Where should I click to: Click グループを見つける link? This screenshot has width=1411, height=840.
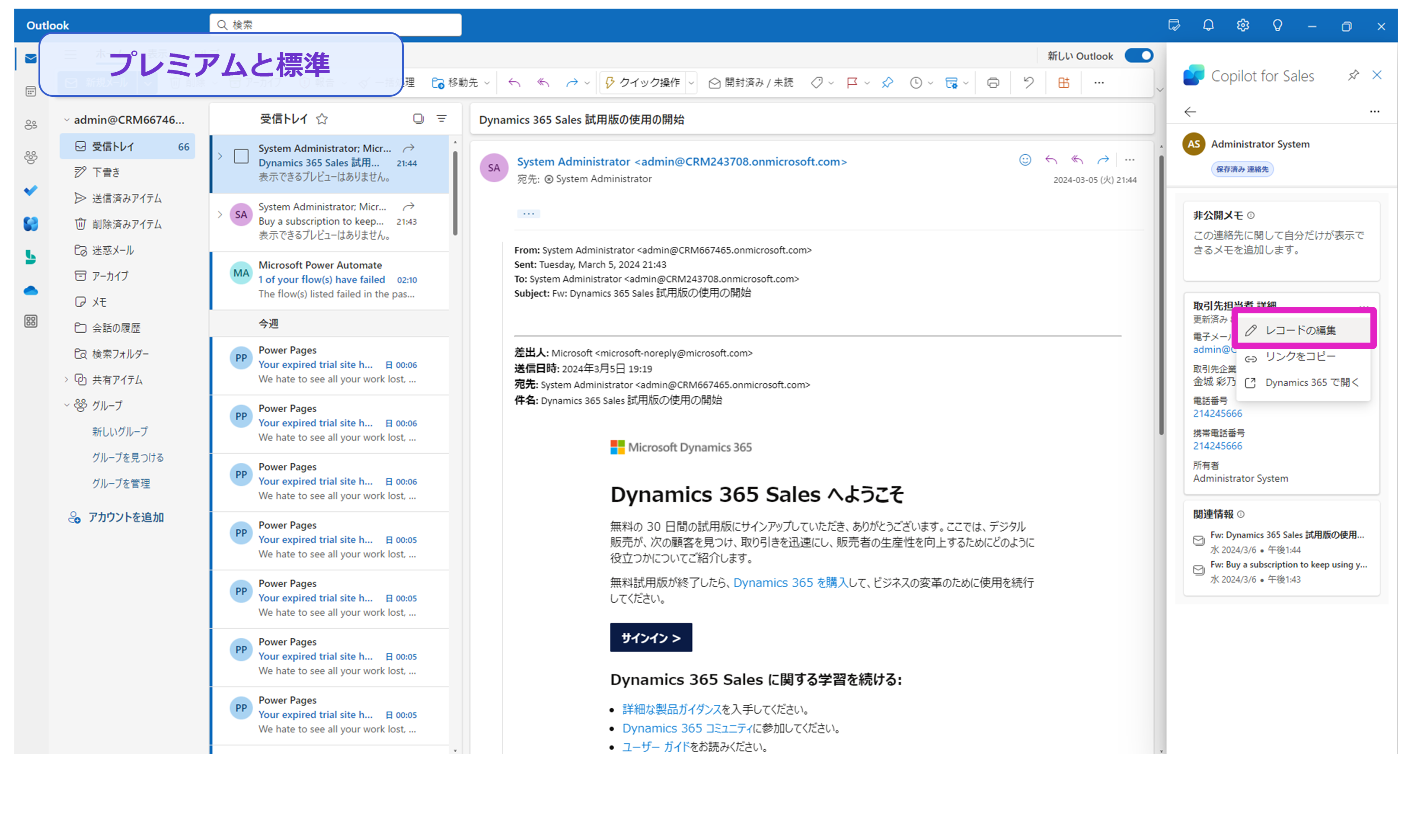point(128,457)
